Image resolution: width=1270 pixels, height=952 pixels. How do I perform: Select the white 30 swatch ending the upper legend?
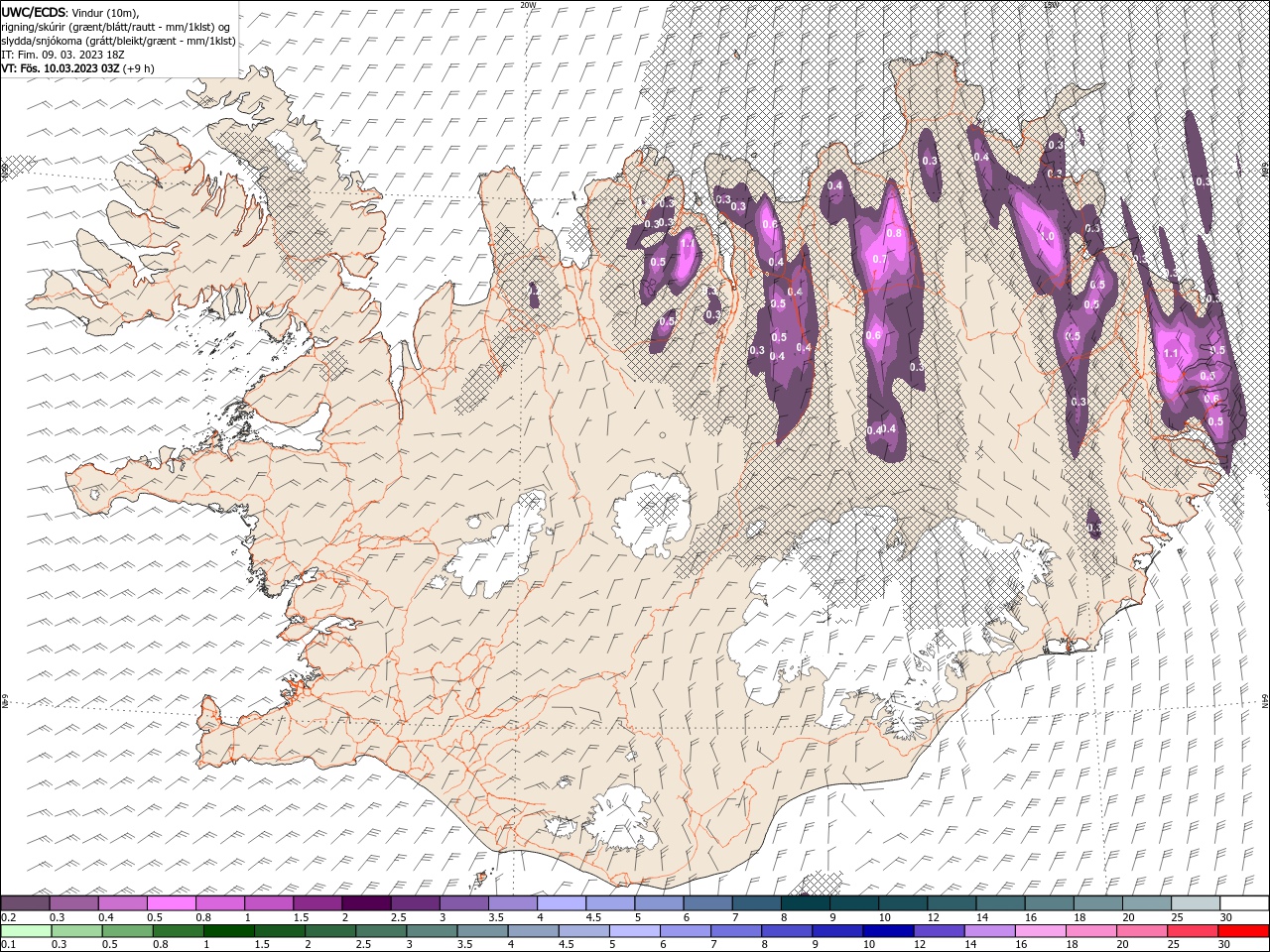tap(1243, 903)
